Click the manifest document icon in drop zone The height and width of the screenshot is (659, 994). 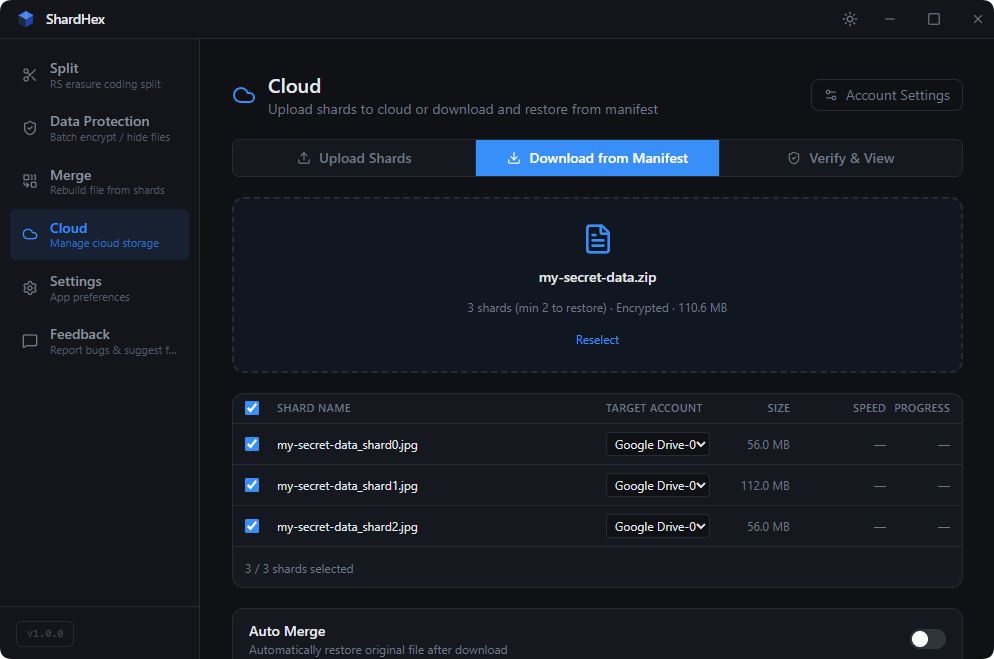click(x=597, y=239)
